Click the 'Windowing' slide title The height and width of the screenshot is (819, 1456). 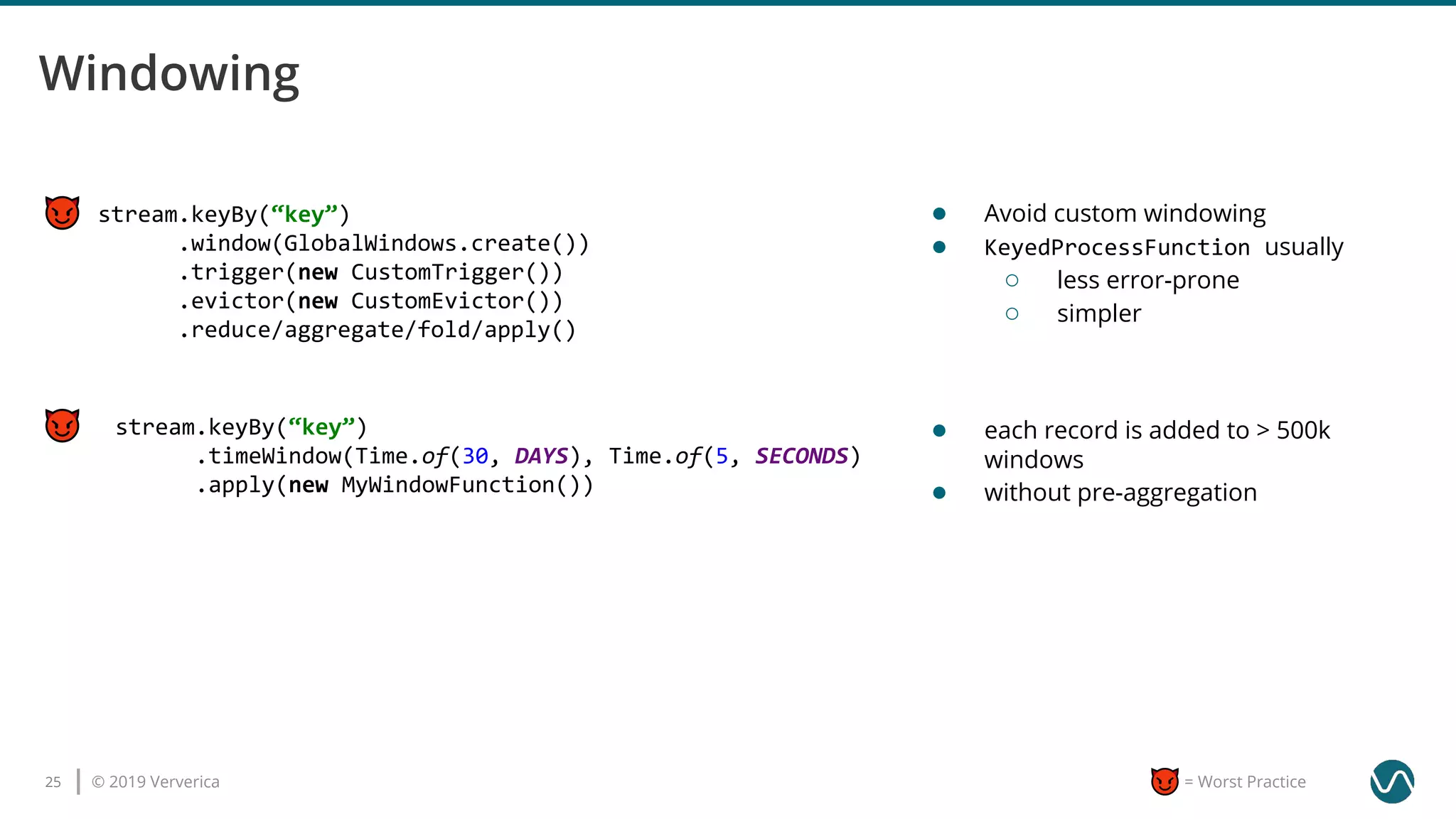169,73
